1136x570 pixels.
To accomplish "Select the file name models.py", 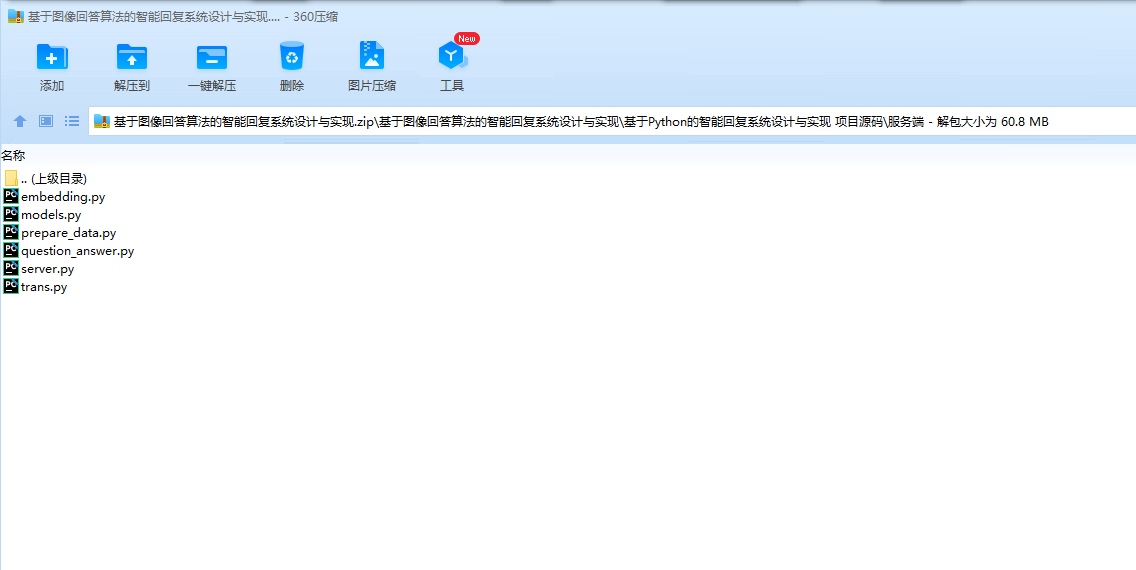I will pos(51,215).
